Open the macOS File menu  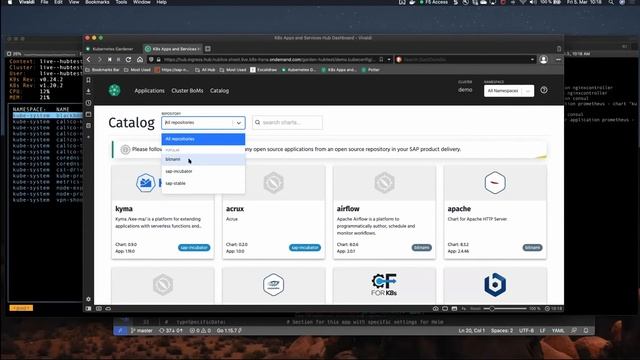[44, 2]
